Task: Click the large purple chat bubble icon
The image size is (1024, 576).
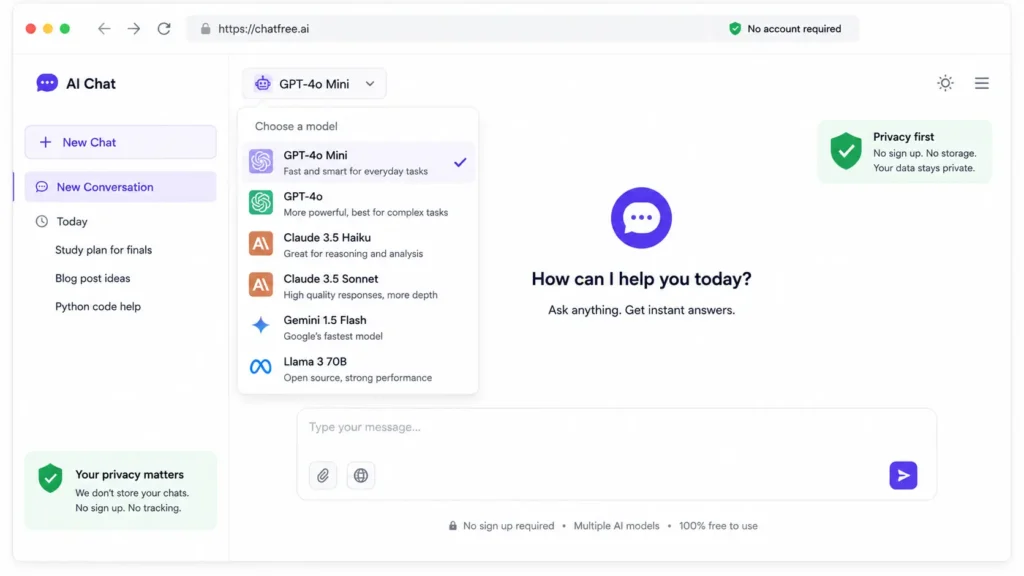Action: [x=641, y=217]
